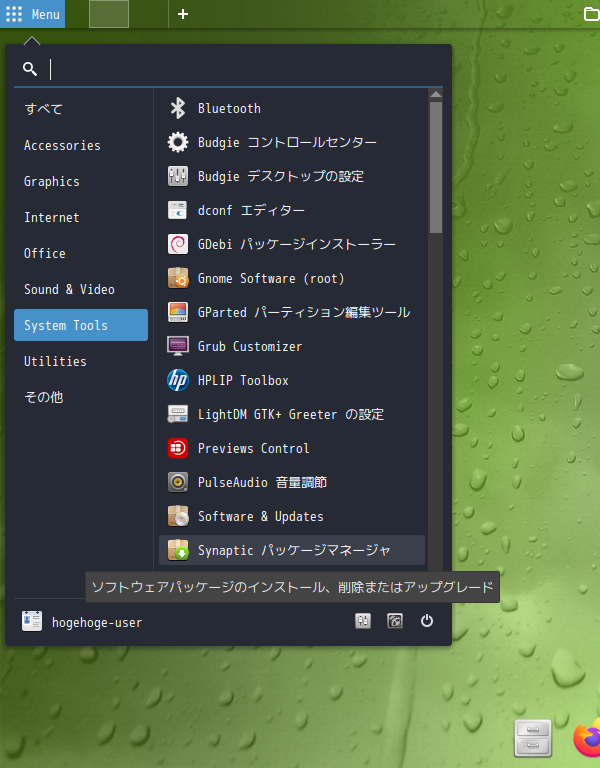Open settings icon in menu footer
Image resolution: width=600 pixels, height=768 pixels.
pos(363,621)
